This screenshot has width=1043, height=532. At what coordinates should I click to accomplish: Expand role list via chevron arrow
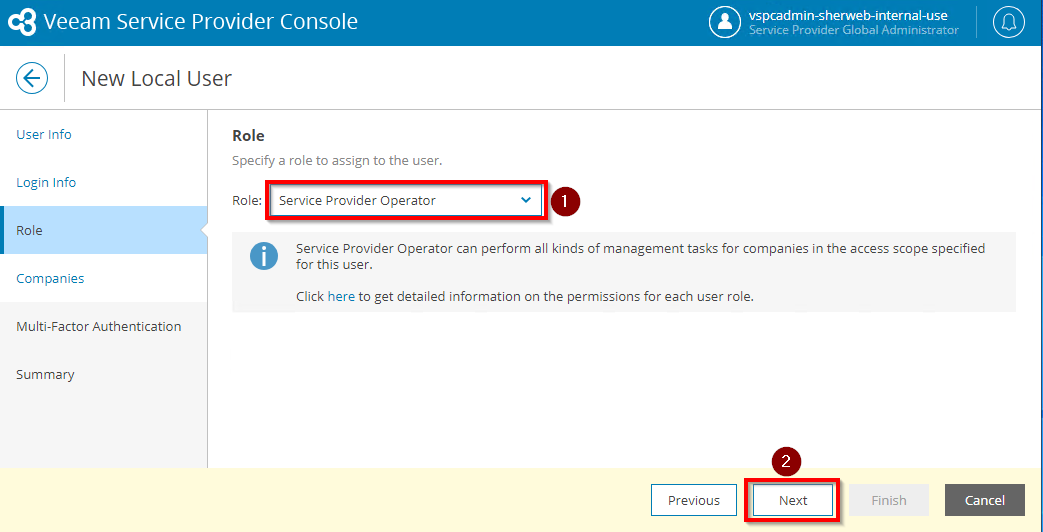click(525, 200)
